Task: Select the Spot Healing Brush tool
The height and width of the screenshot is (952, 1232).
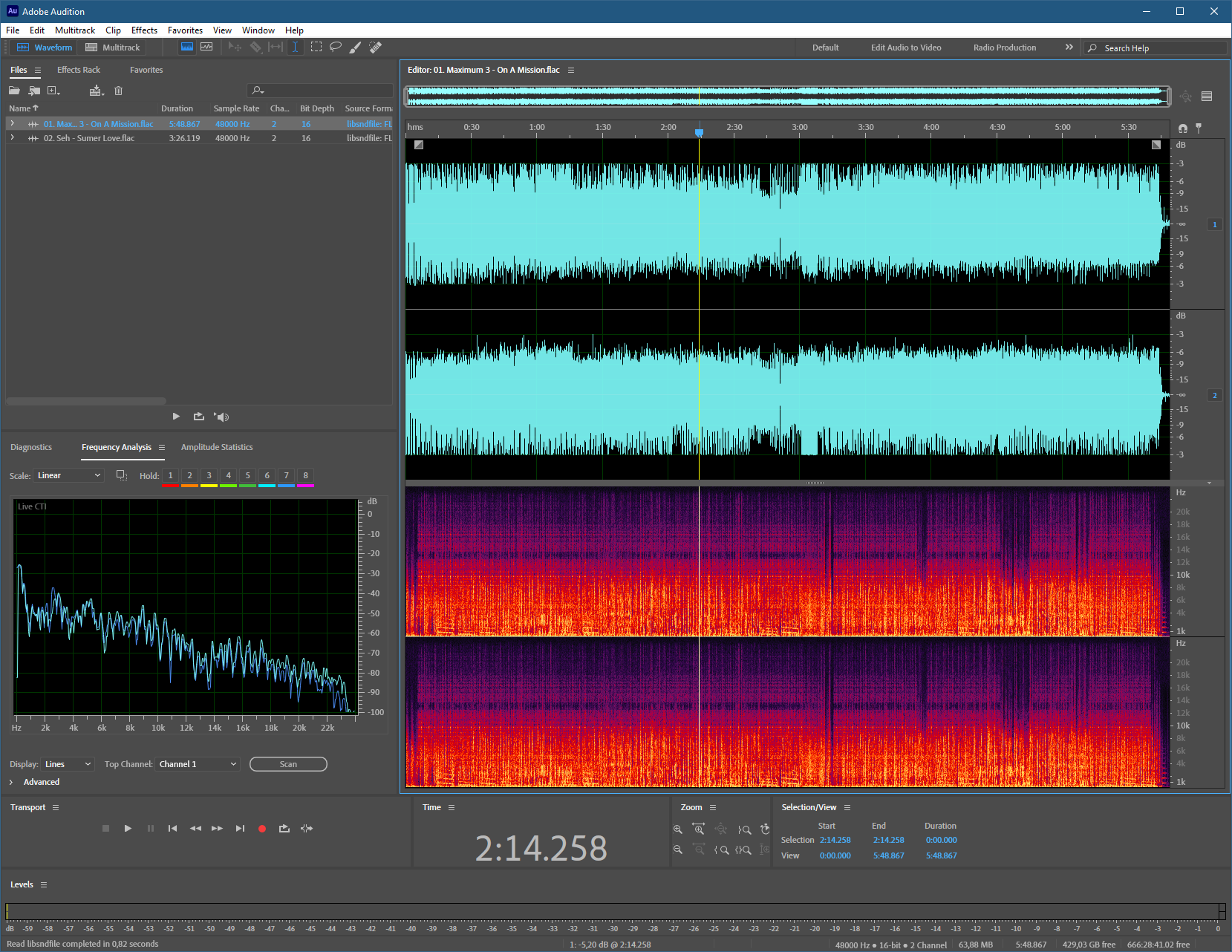Action: pos(375,47)
